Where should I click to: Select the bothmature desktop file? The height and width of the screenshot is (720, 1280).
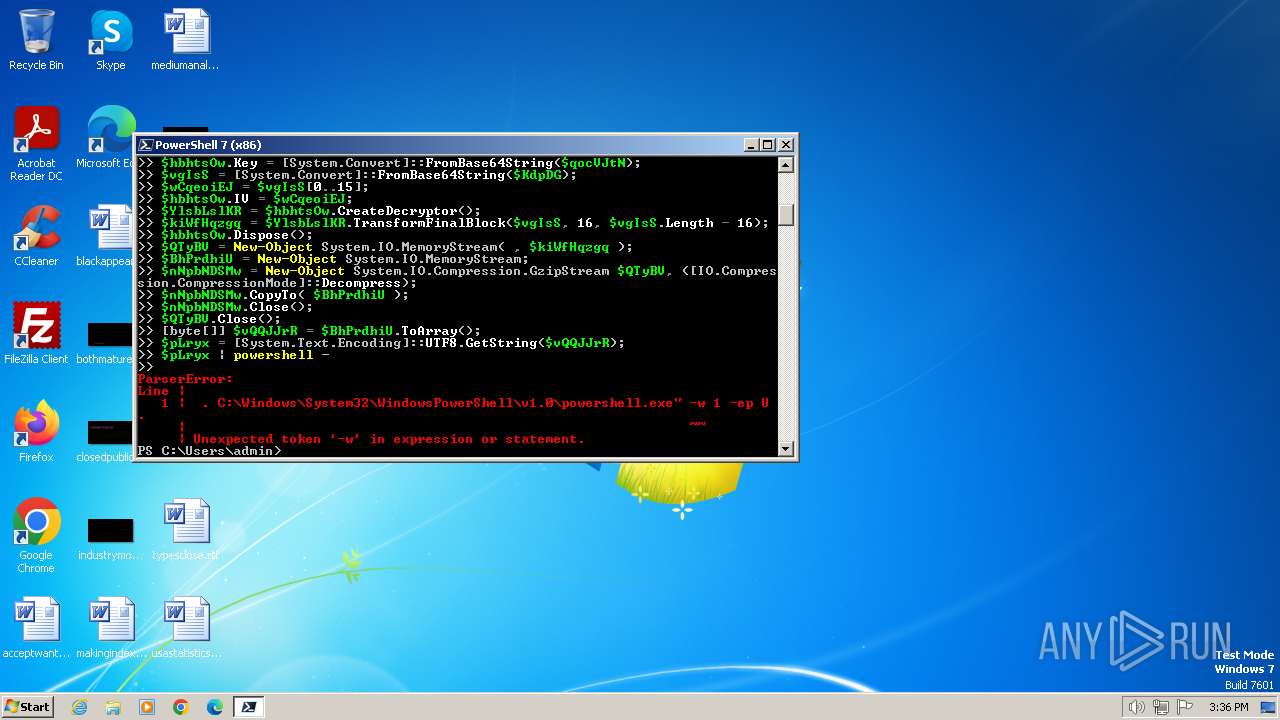point(106,340)
